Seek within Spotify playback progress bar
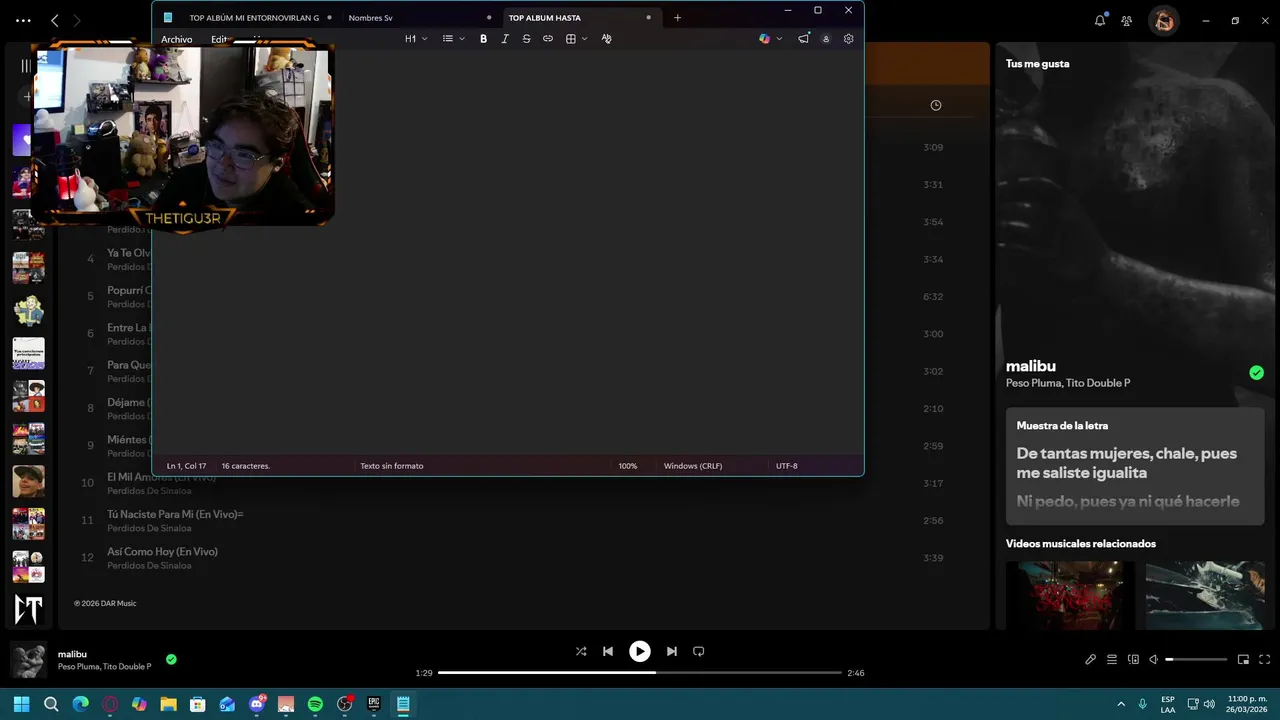Screen dimensions: 1280x720 [640, 673]
